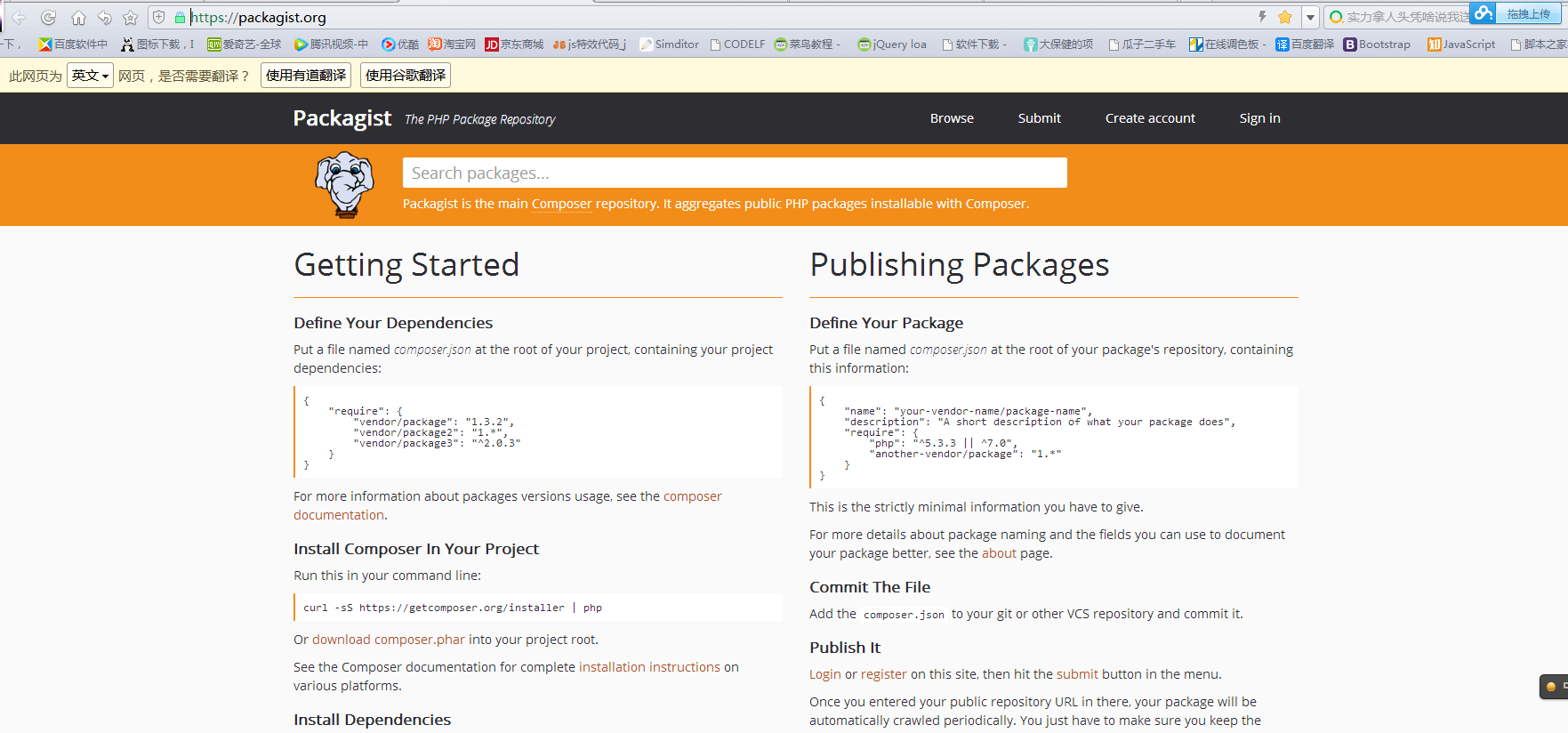The image size is (1568, 733).
Task: Click the Login link under Publish It
Action: click(824, 674)
